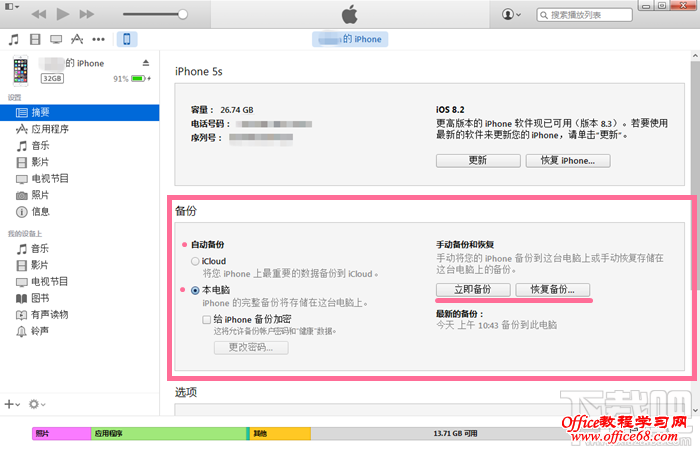Open the Movies library icon in toolbar
Screen dimensions: 700x451
tap(35, 39)
